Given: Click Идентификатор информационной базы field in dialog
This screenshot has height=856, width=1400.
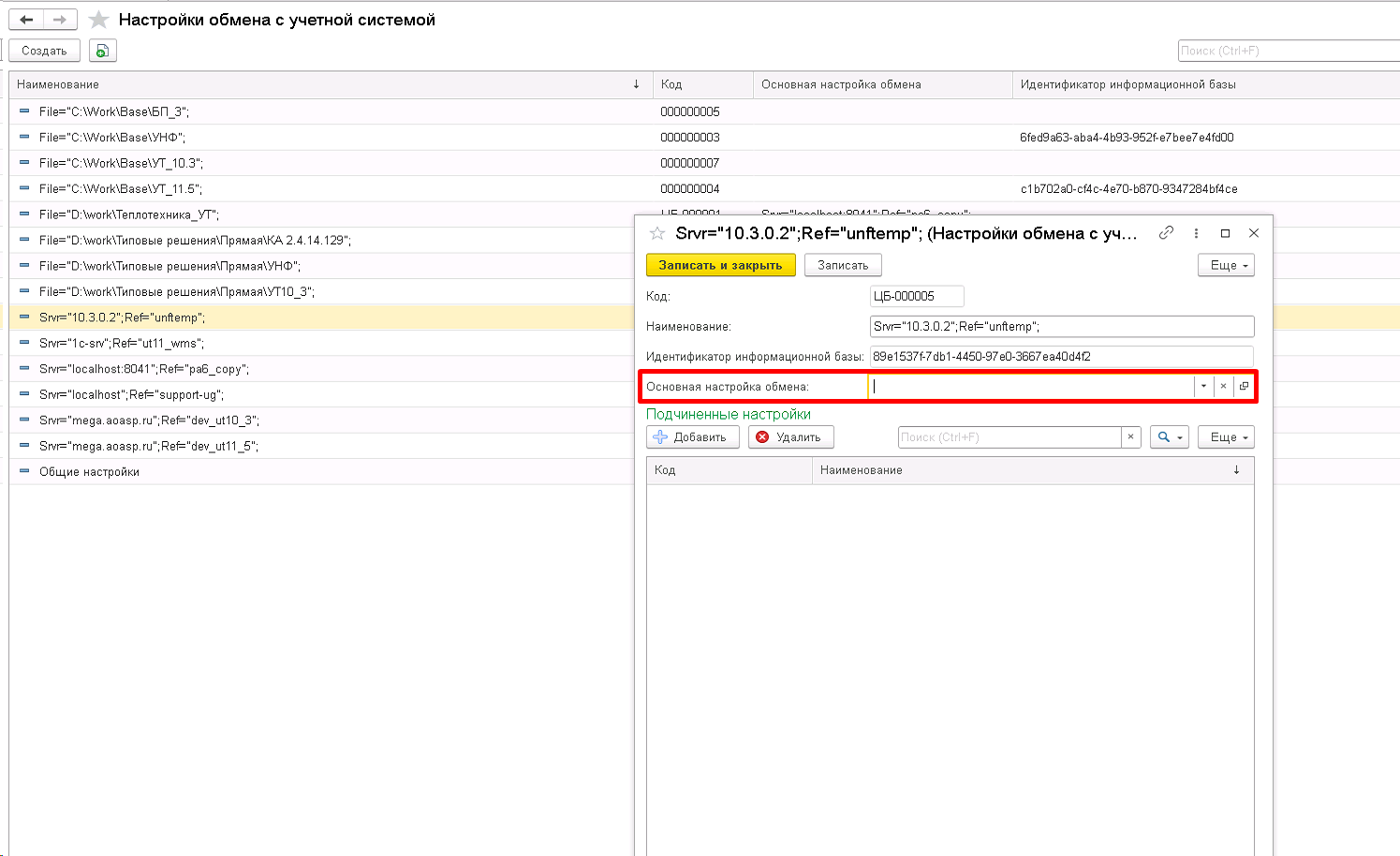Looking at the screenshot, I should coord(1062,357).
